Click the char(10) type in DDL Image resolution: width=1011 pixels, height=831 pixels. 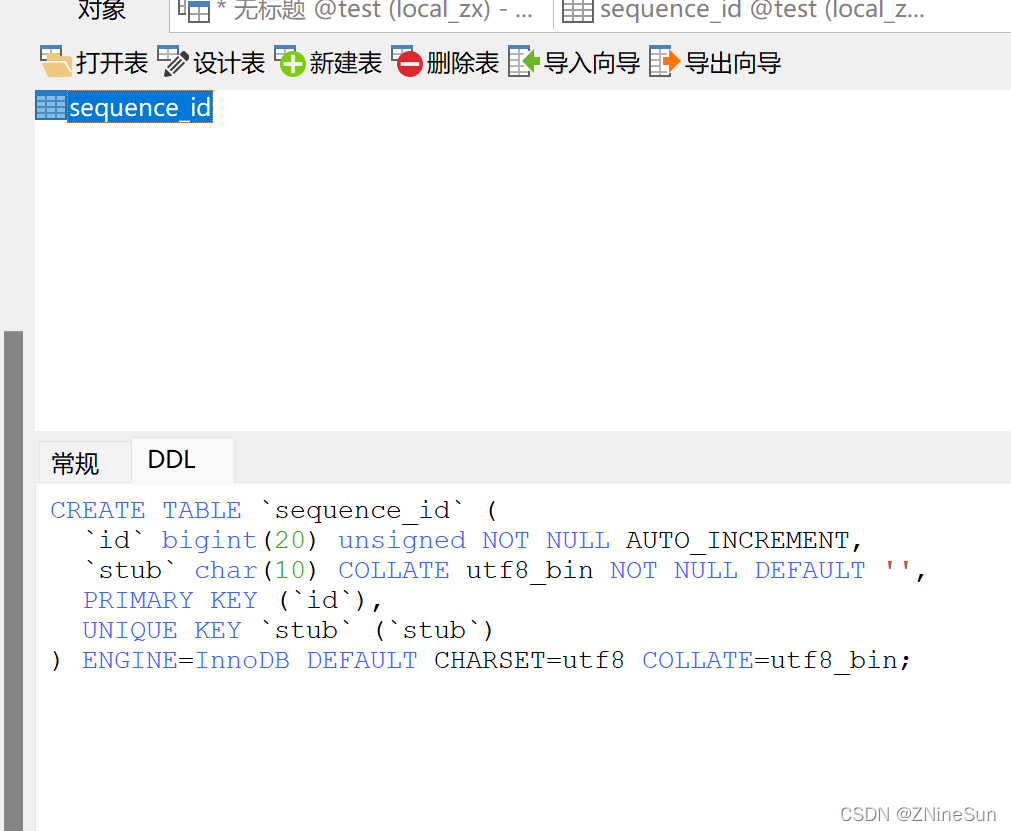click(x=256, y=571)
